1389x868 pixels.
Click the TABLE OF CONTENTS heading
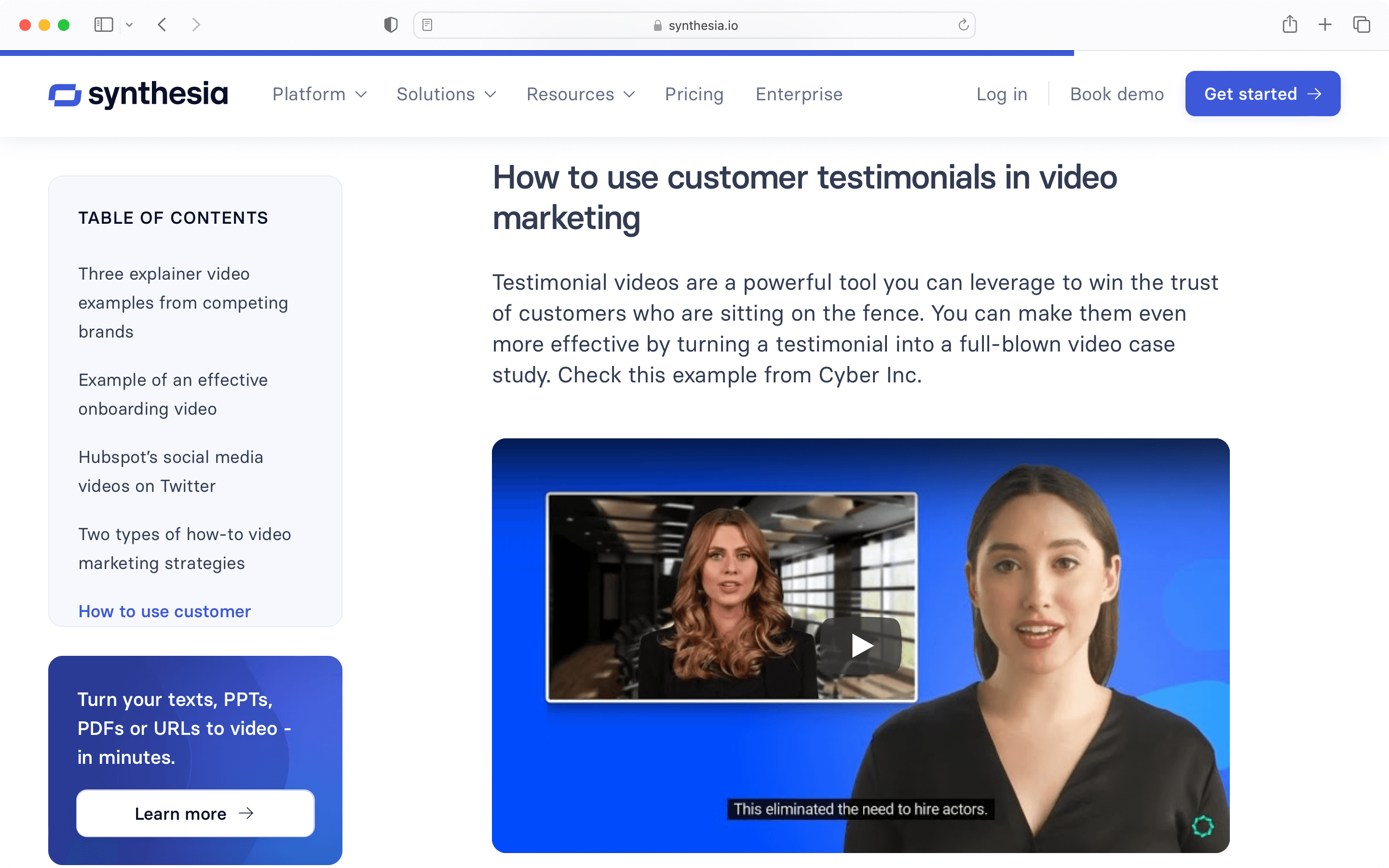tap(173, 218)
